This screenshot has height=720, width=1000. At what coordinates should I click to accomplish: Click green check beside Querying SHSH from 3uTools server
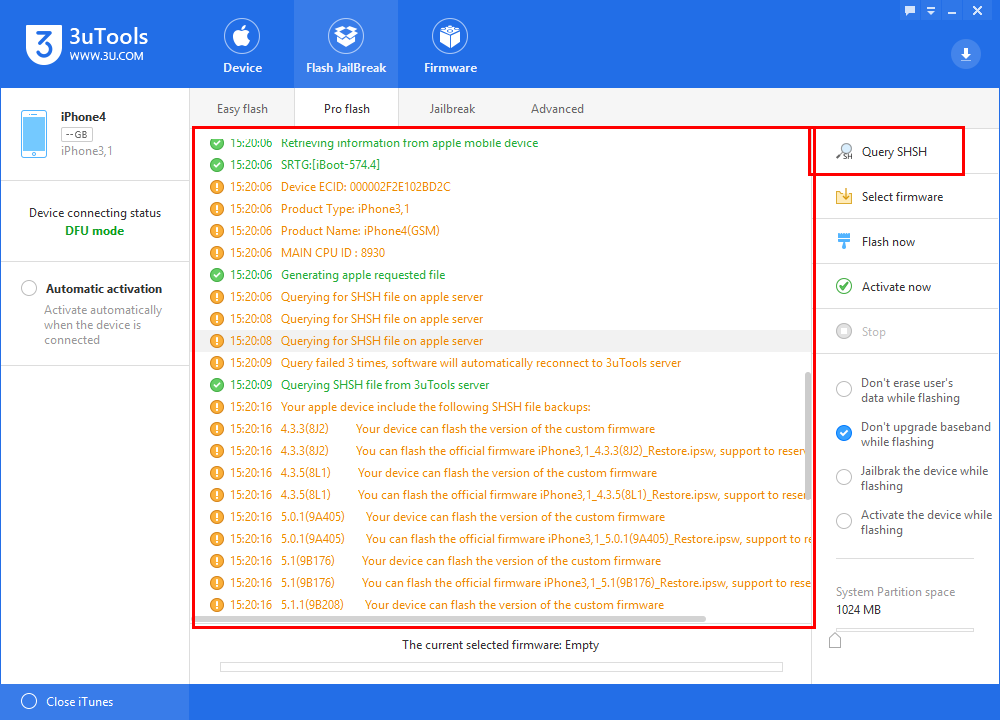pos(217,385)
